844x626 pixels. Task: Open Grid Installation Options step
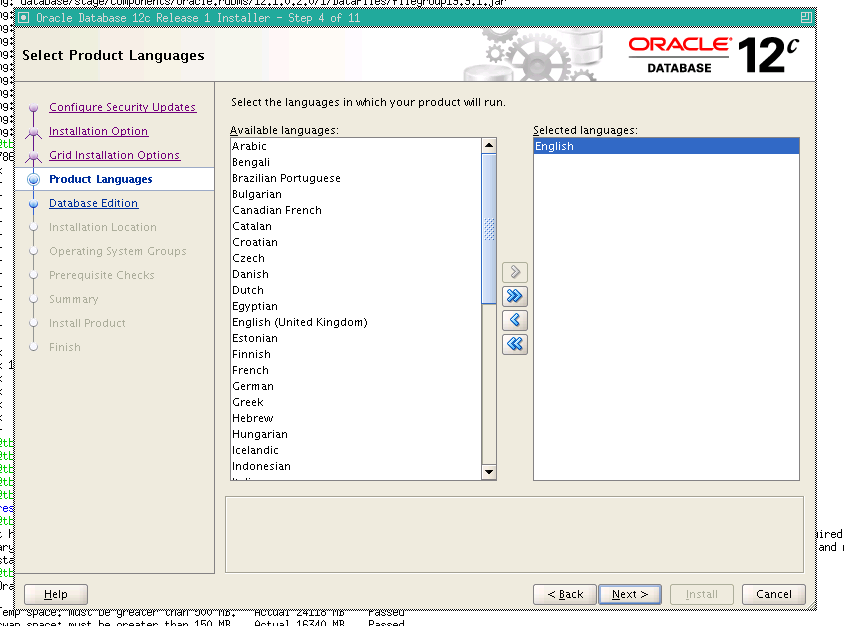click(x=114, y=154)
